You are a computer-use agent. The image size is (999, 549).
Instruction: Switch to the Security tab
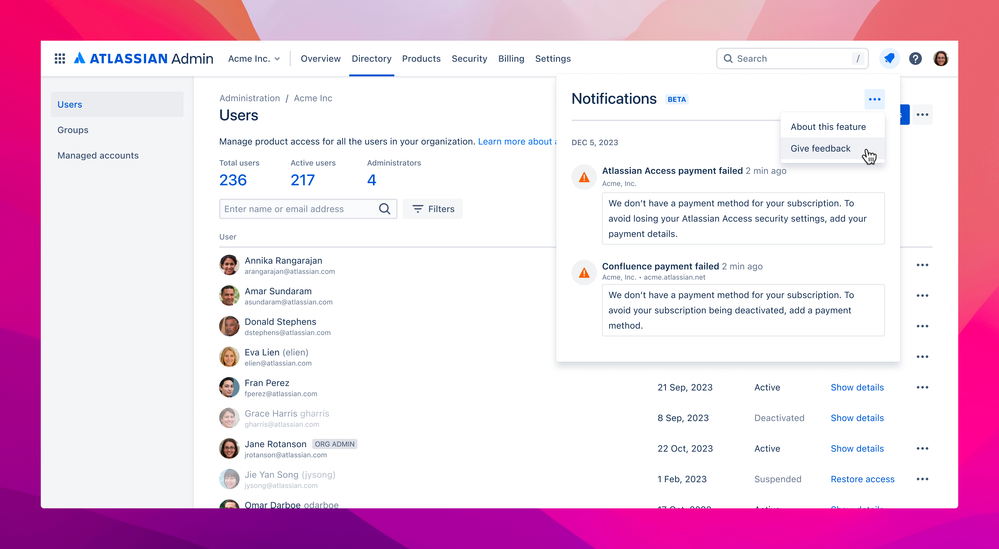point(470,59)
